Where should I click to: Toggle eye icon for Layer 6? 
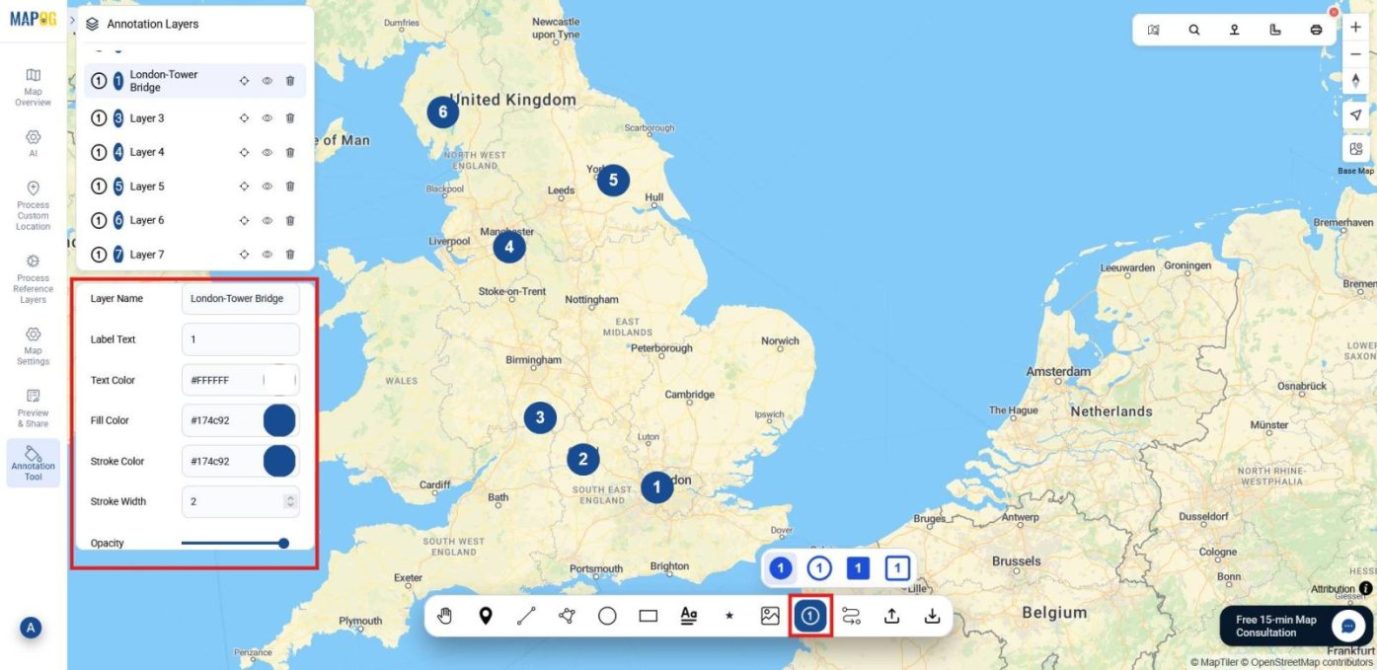(x=267, y=220)
